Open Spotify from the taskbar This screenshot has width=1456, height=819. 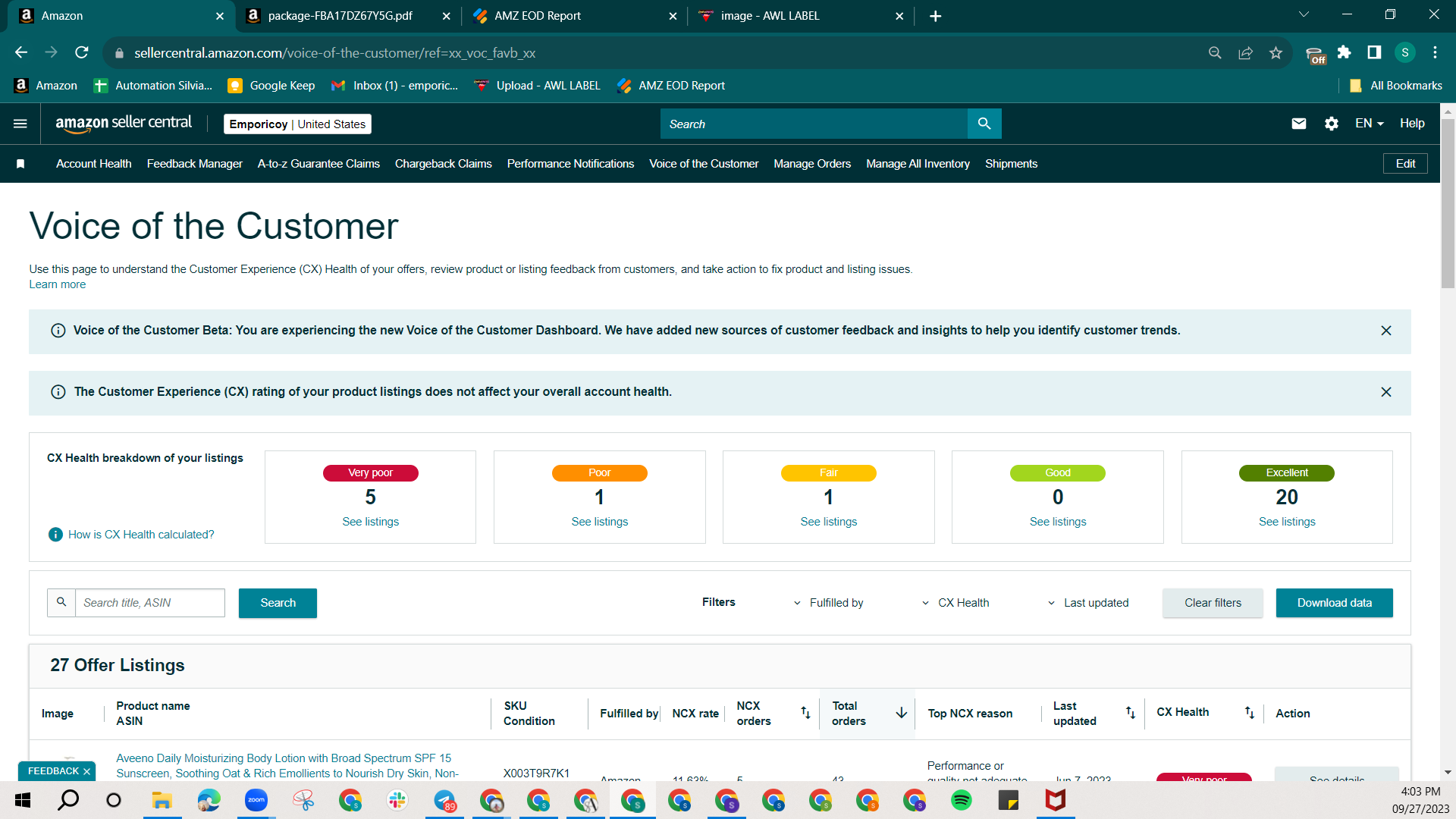click(x=962, y=800)
